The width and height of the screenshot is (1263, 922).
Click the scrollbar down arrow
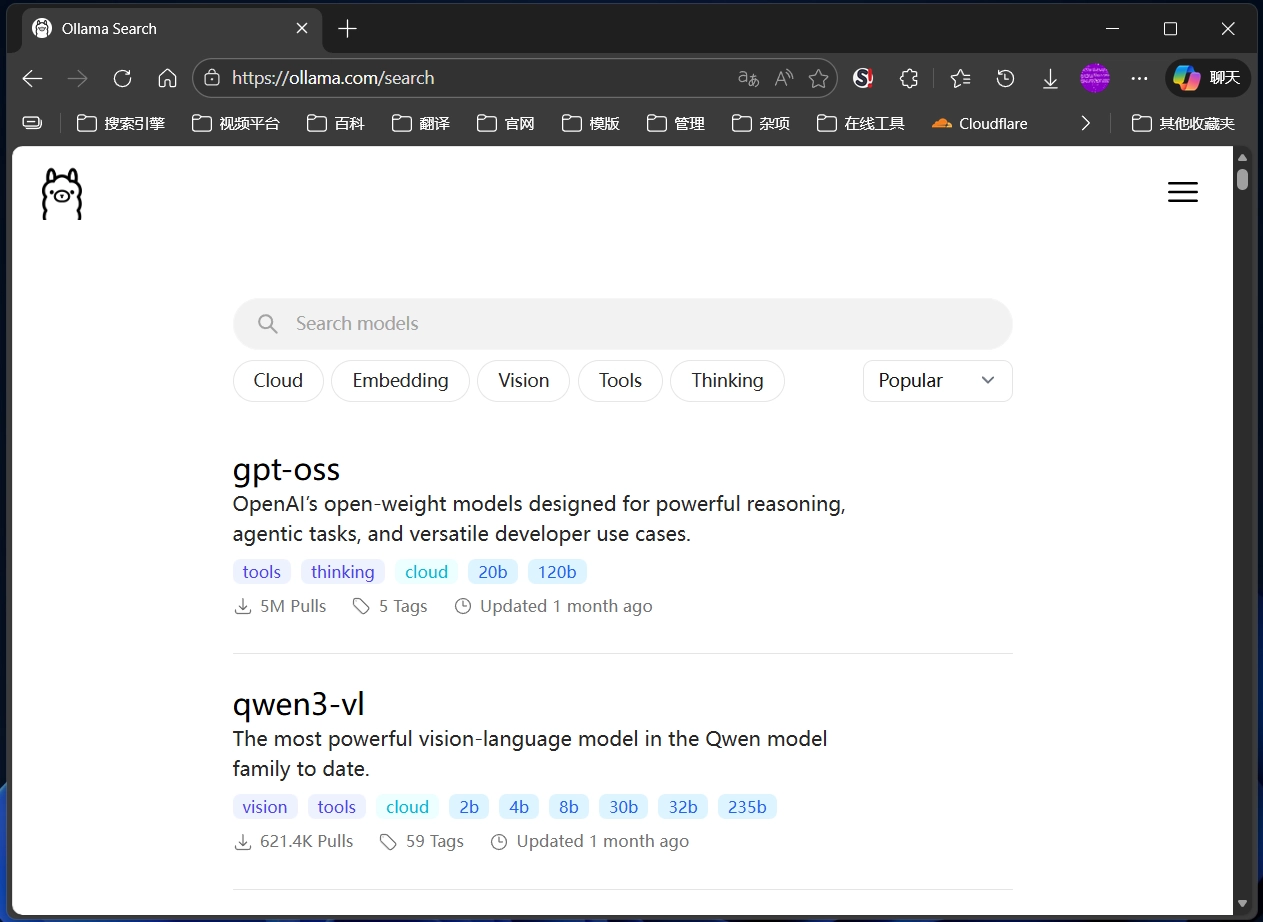1242,903
